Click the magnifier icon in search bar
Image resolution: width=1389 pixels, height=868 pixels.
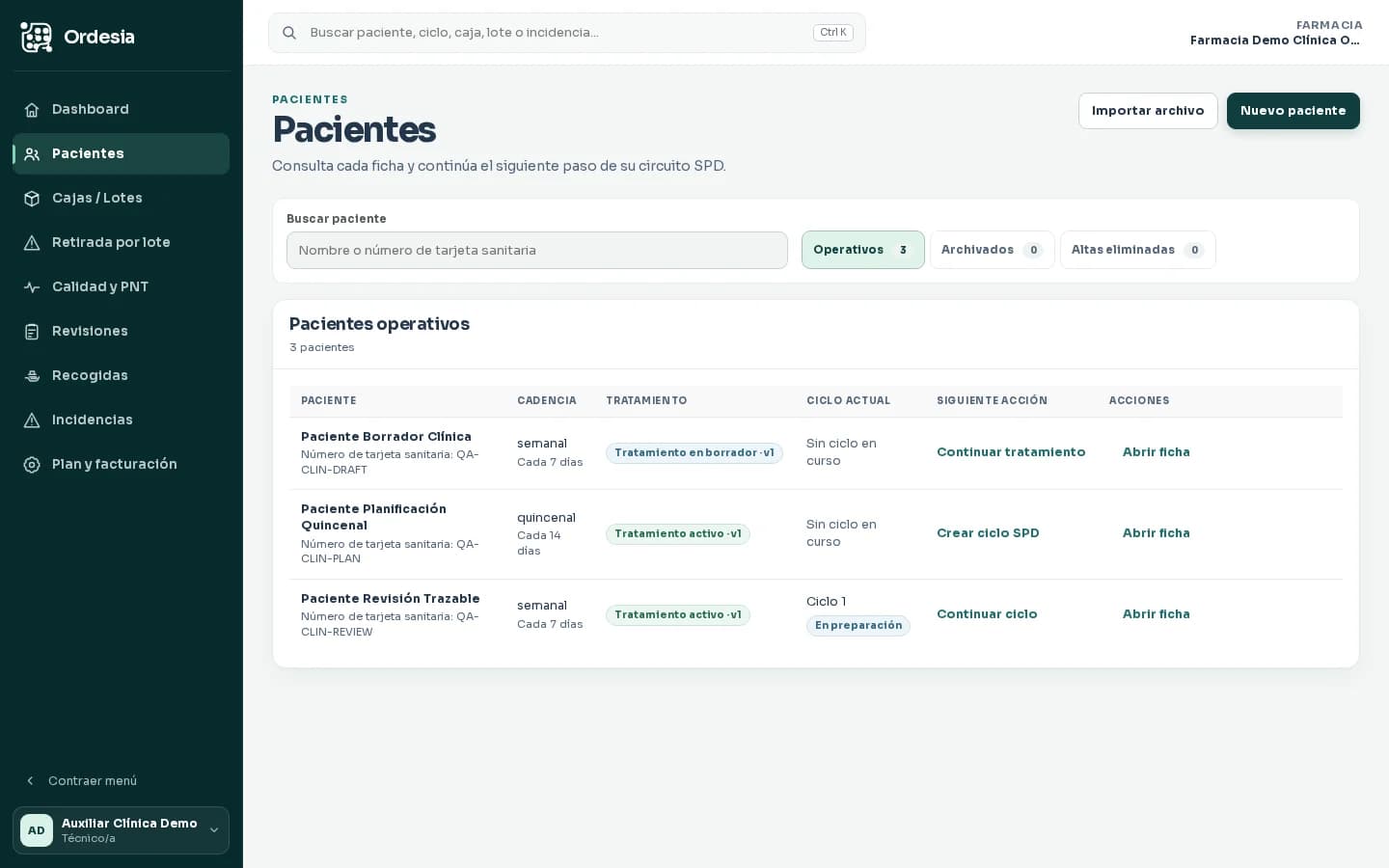[289, 33]
